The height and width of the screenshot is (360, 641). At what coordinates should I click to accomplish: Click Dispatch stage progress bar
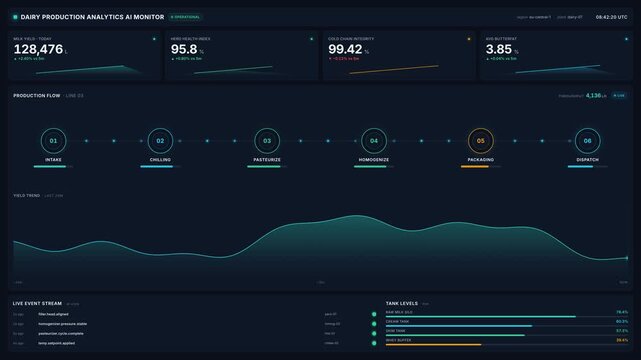point(587,166)
